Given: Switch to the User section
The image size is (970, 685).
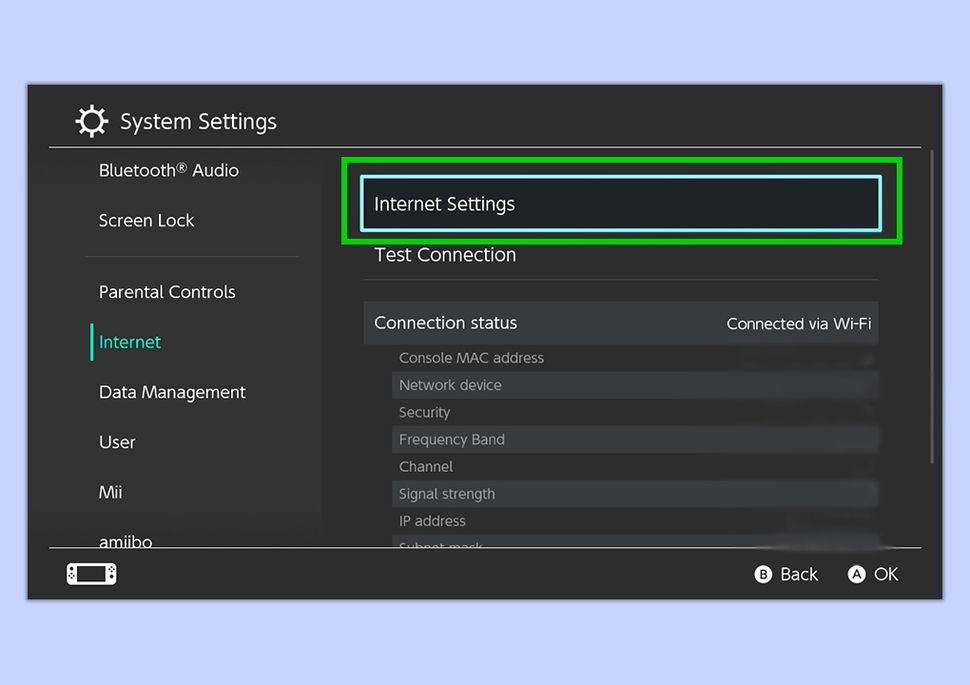Looking at the screenshot, I should tap(117, 442).
